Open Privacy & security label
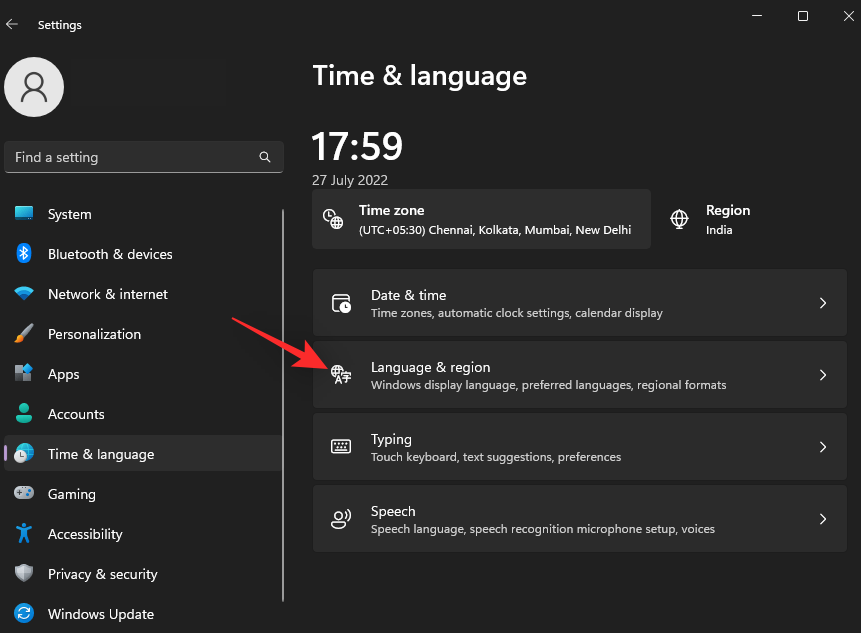This screenshot has width=861, height=633. [x=103, y=574]
